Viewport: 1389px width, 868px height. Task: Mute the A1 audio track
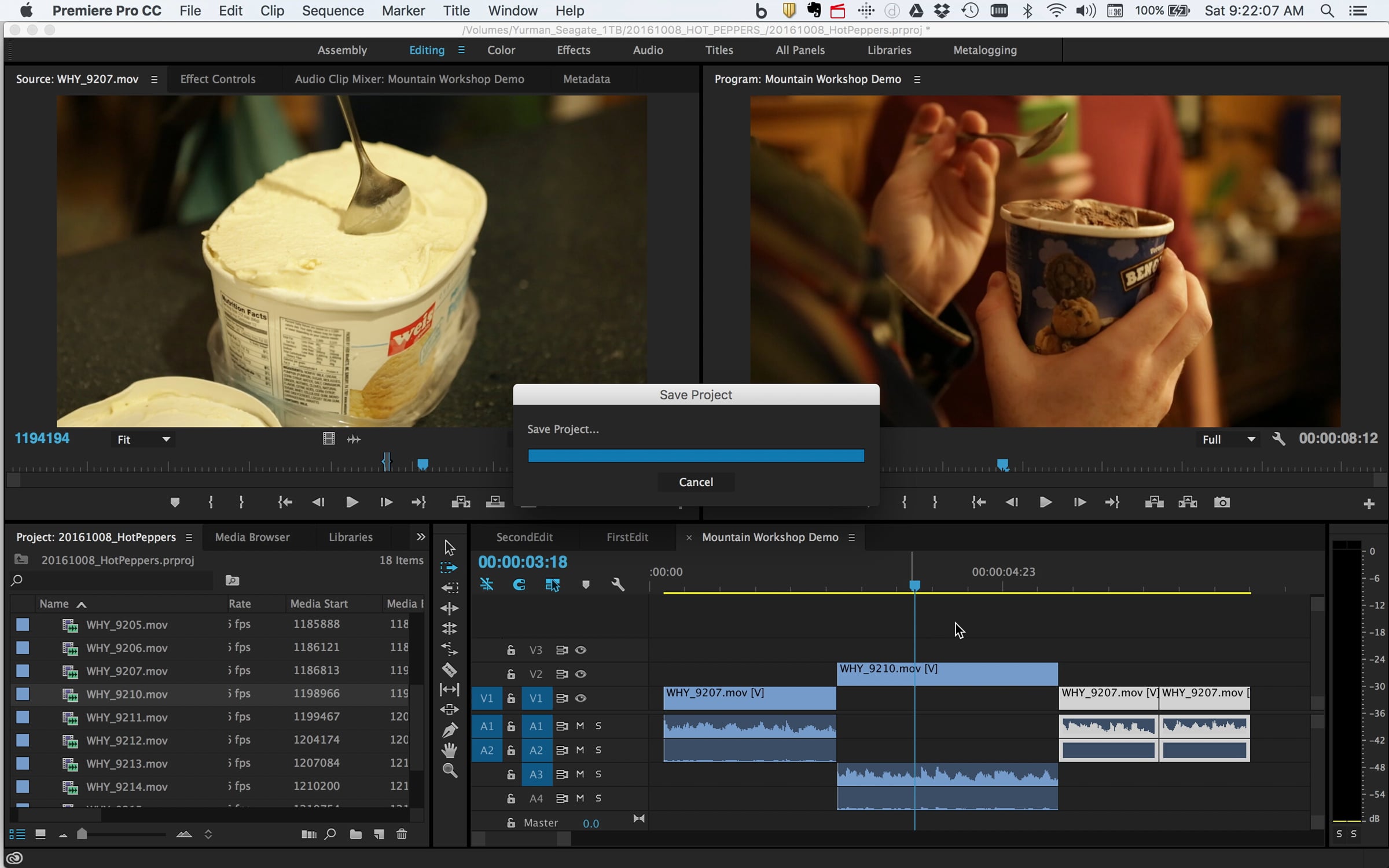(579, 726)
